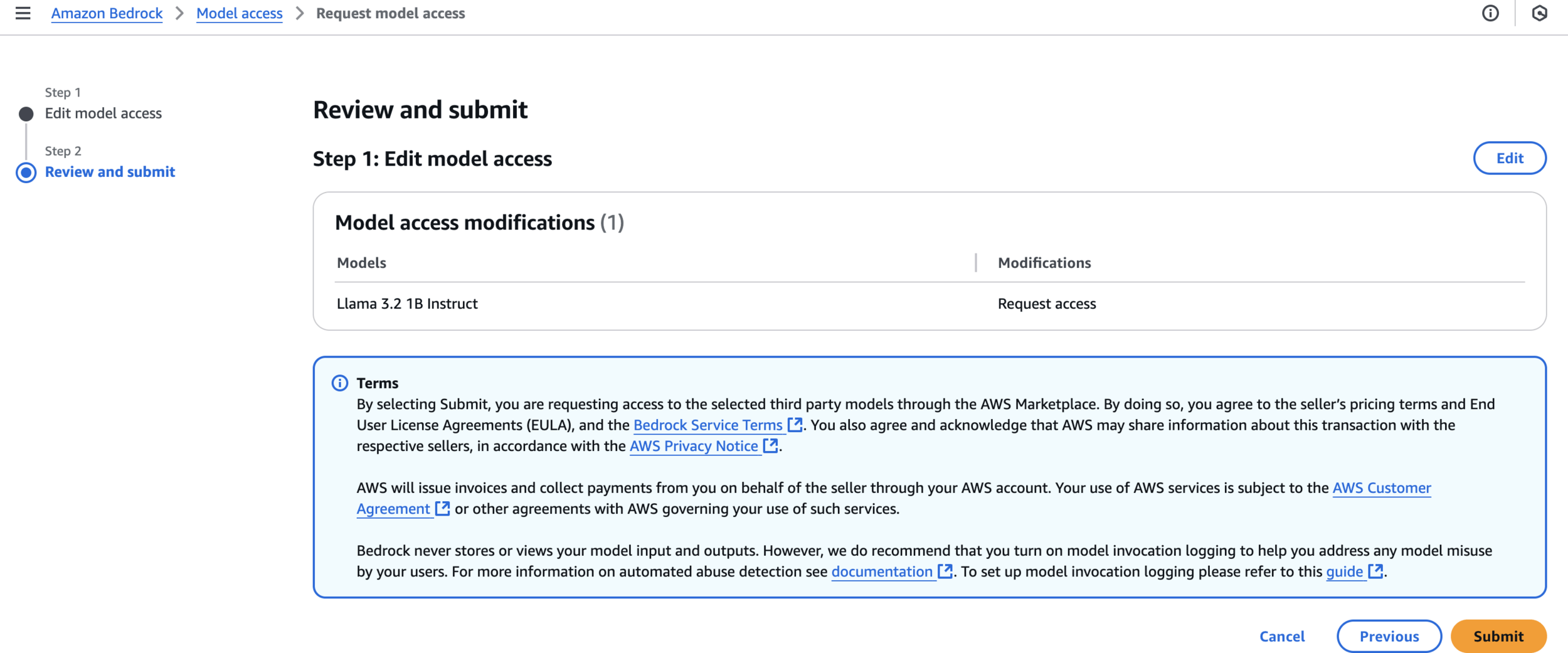Open the model invocation logging guide link
Screen dimensions: 1568x653
pos(1345,571)
